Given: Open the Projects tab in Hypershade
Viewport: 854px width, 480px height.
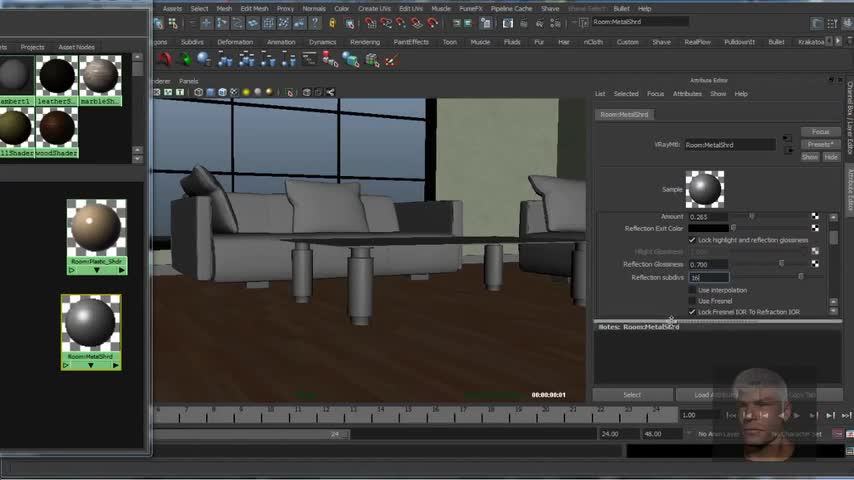Looking at the screenshot, I should click(32, 47).
